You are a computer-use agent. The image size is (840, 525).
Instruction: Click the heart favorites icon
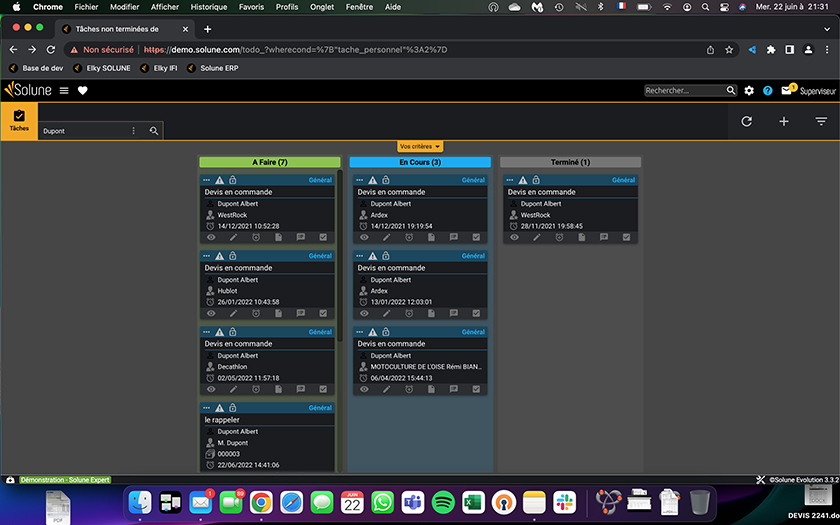click(x=83, y=90)
